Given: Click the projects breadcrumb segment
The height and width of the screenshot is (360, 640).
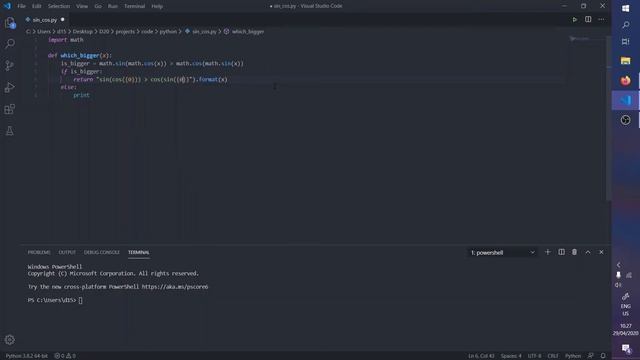Looking at the screenshot, I should pyautogui.click(x=125, y=31).
